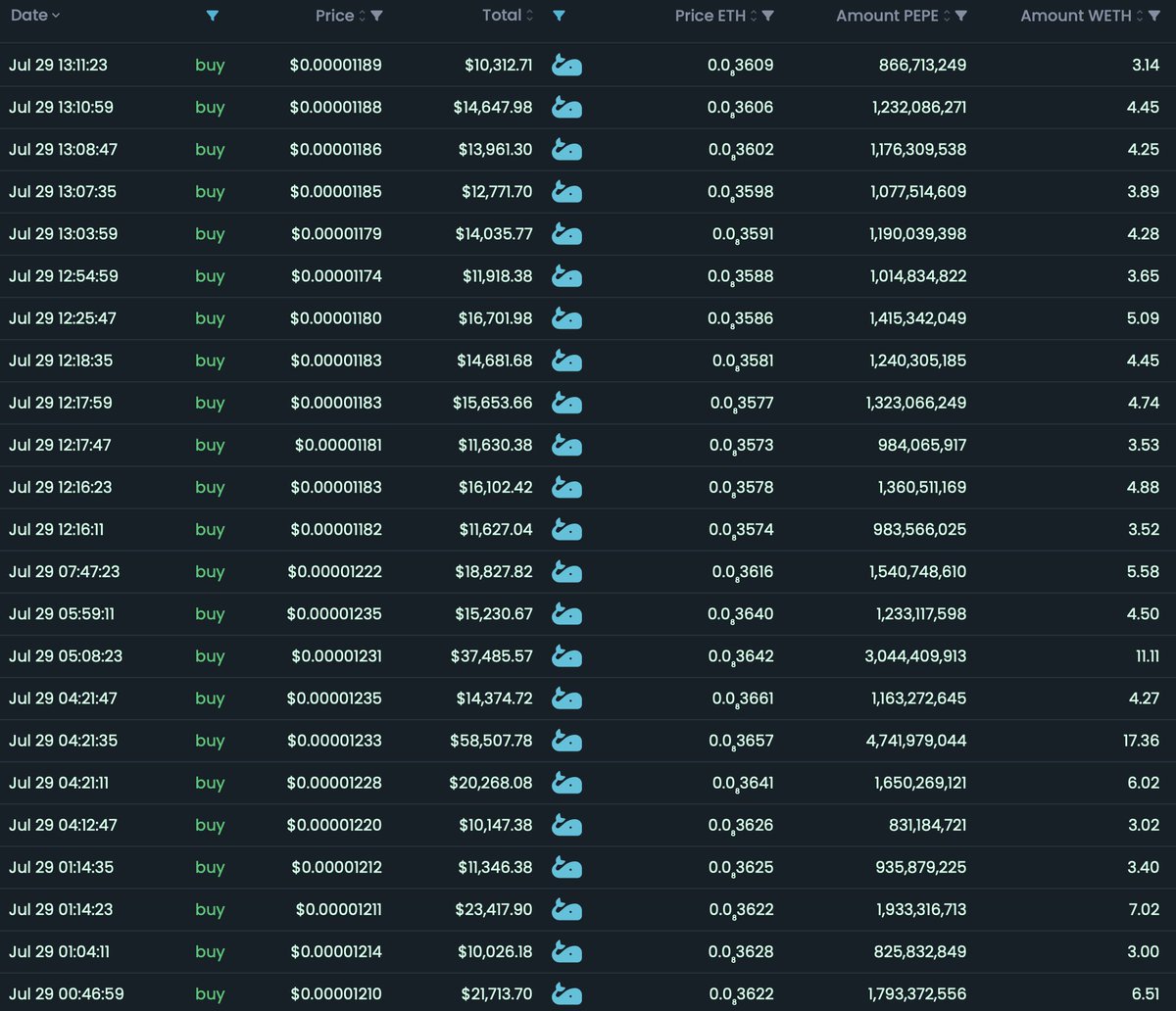Open the Date column filter funnel
This screenshot has height=1011, width=1176.
point(213,16)
